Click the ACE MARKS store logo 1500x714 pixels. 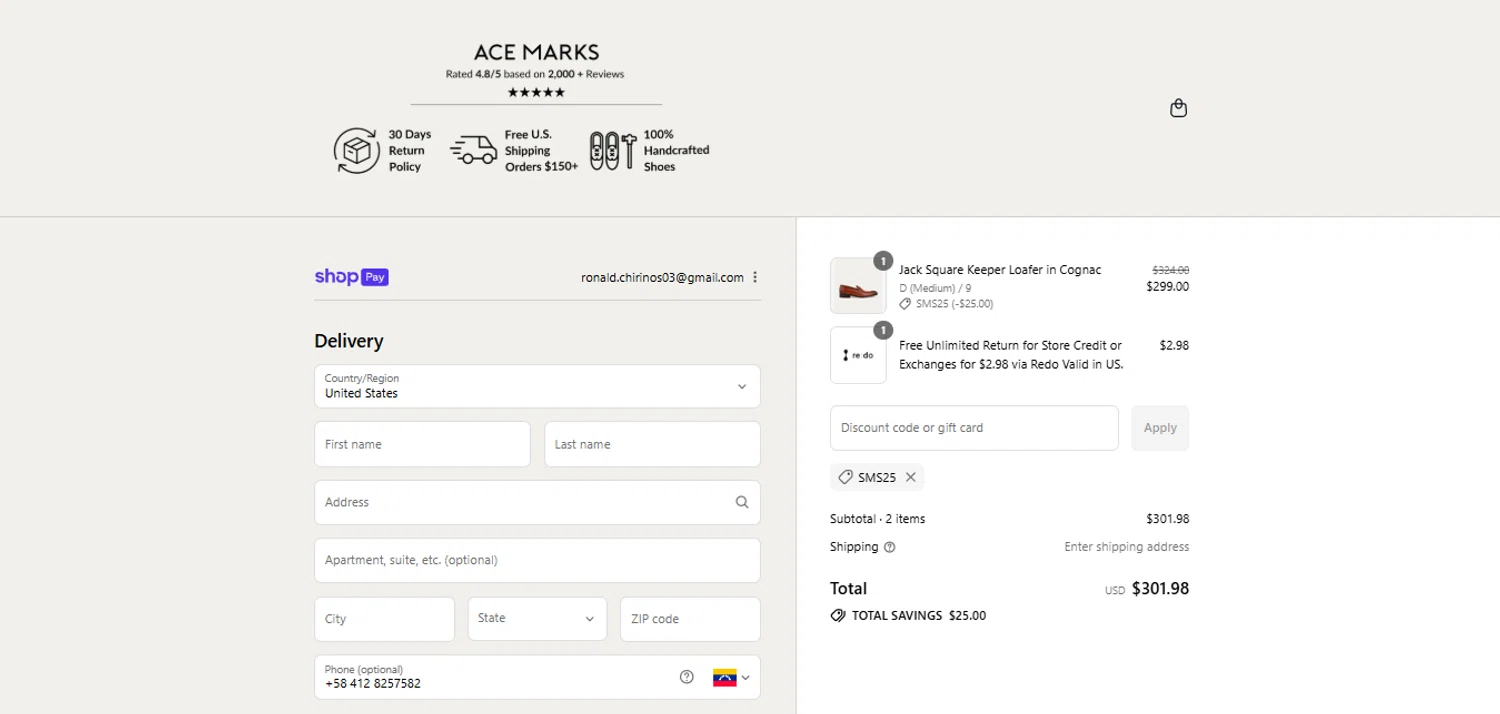536,52
